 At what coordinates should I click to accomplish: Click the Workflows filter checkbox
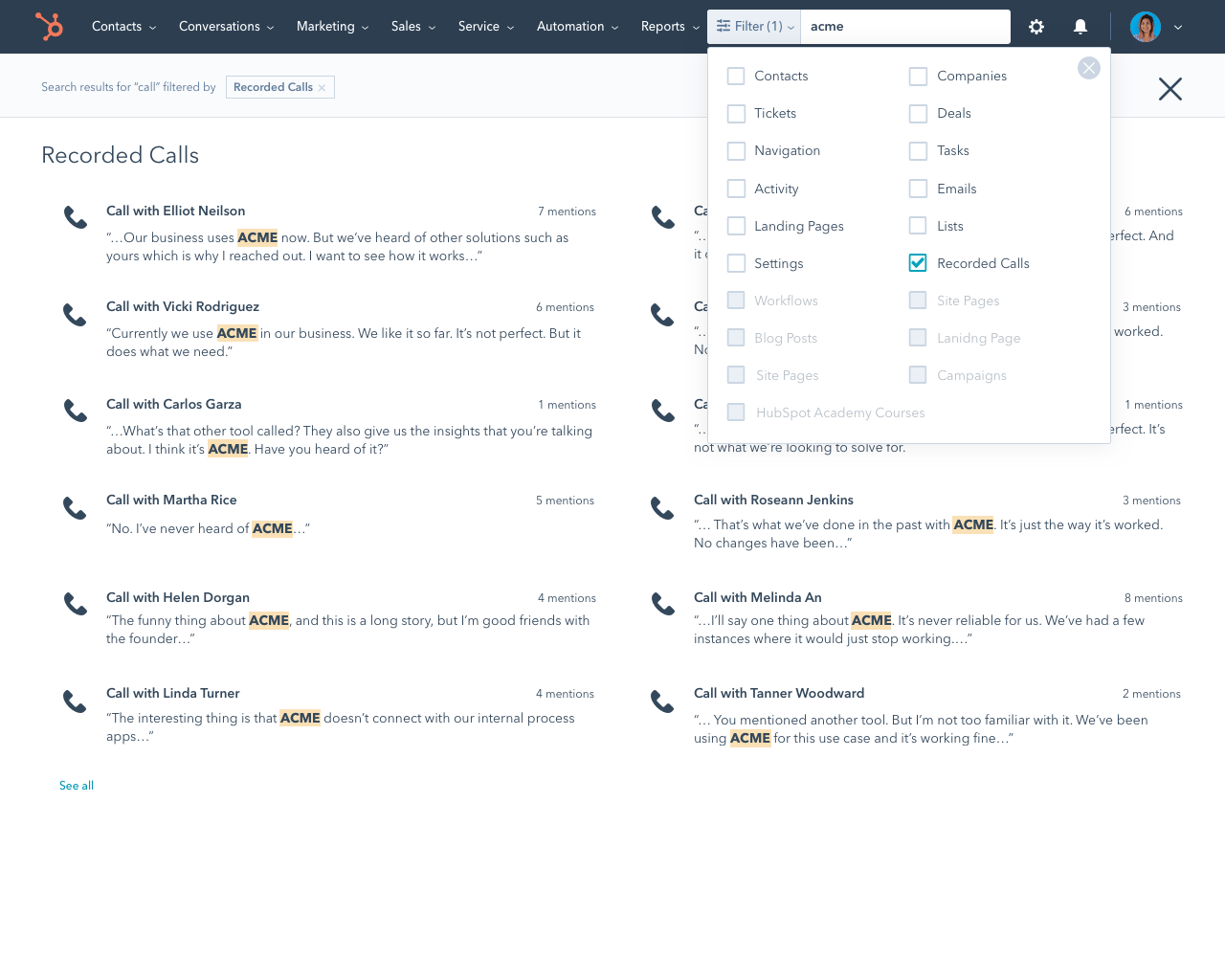[736, 301]
